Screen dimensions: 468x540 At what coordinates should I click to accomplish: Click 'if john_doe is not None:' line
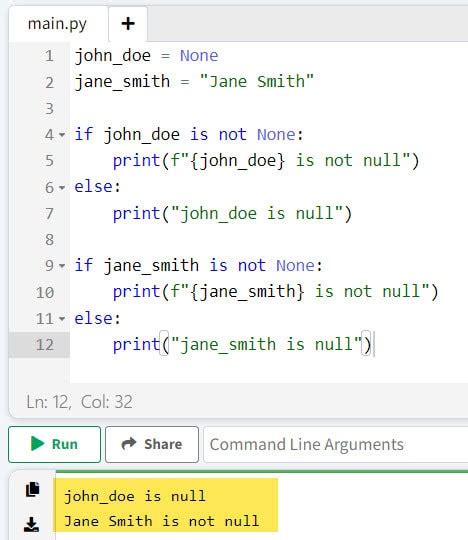click(x=189, y=135)
